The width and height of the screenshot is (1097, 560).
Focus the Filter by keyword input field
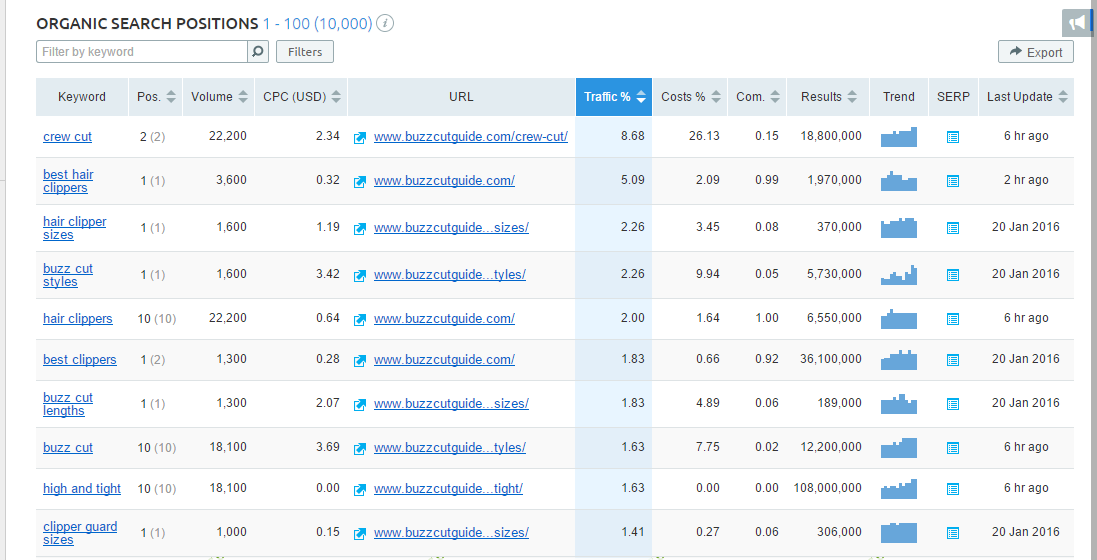pyautogui.click(x=141, y=52)
